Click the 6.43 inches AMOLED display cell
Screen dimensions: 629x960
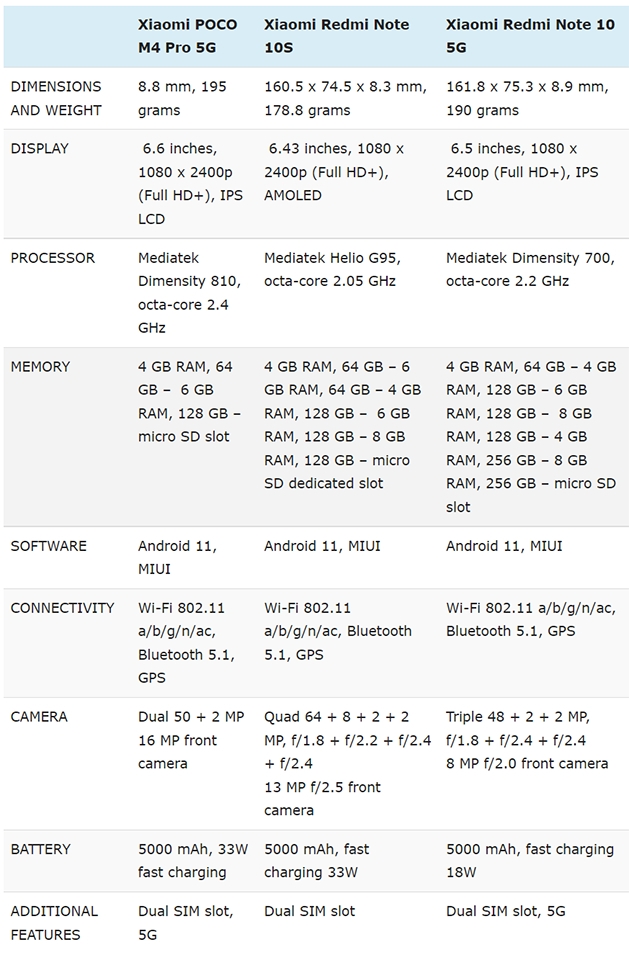pos(334,172)
